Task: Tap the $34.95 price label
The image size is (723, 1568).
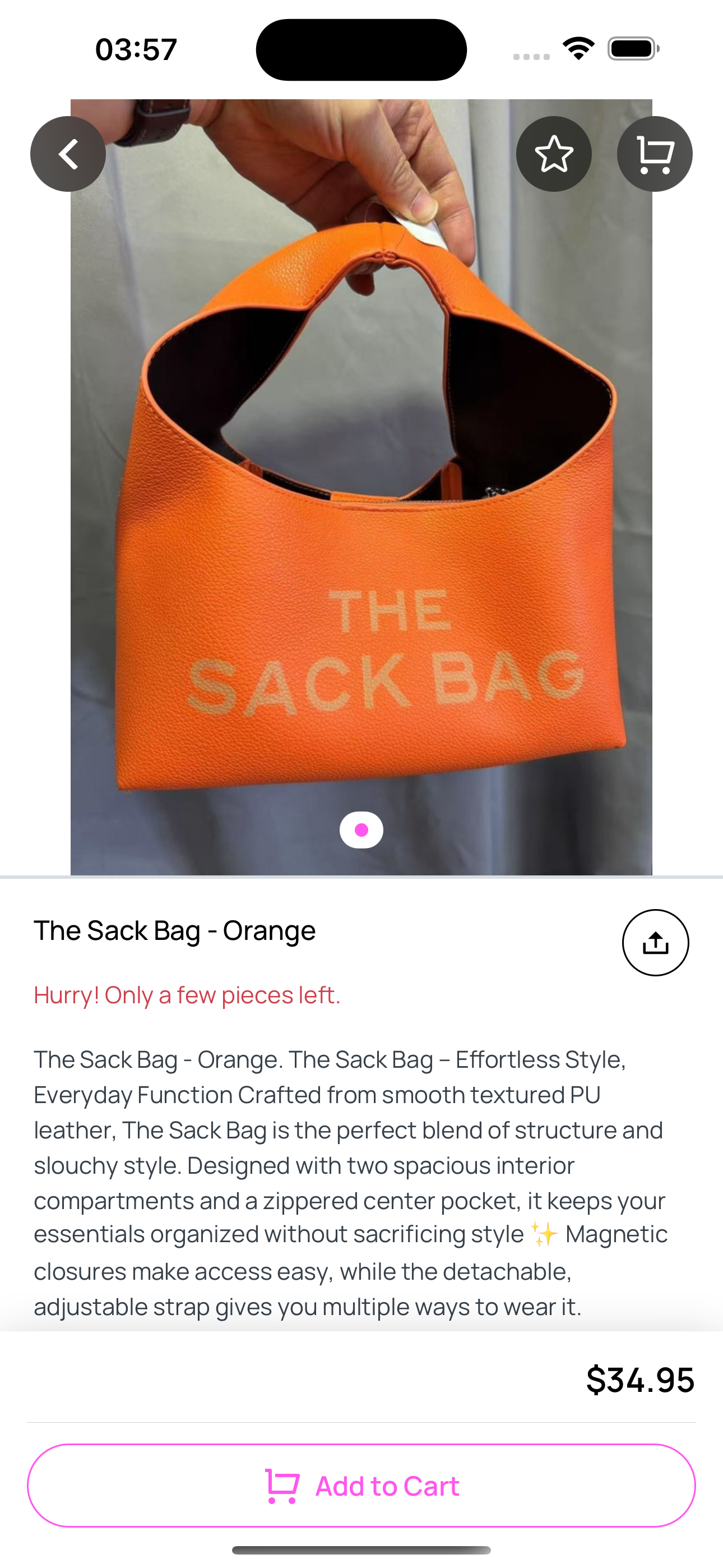Action: 640,1378
